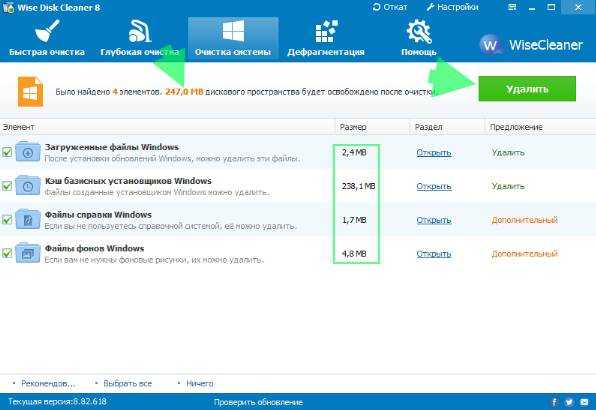
Task: Open the Помощь tab
Action: [x=418, y=38]
